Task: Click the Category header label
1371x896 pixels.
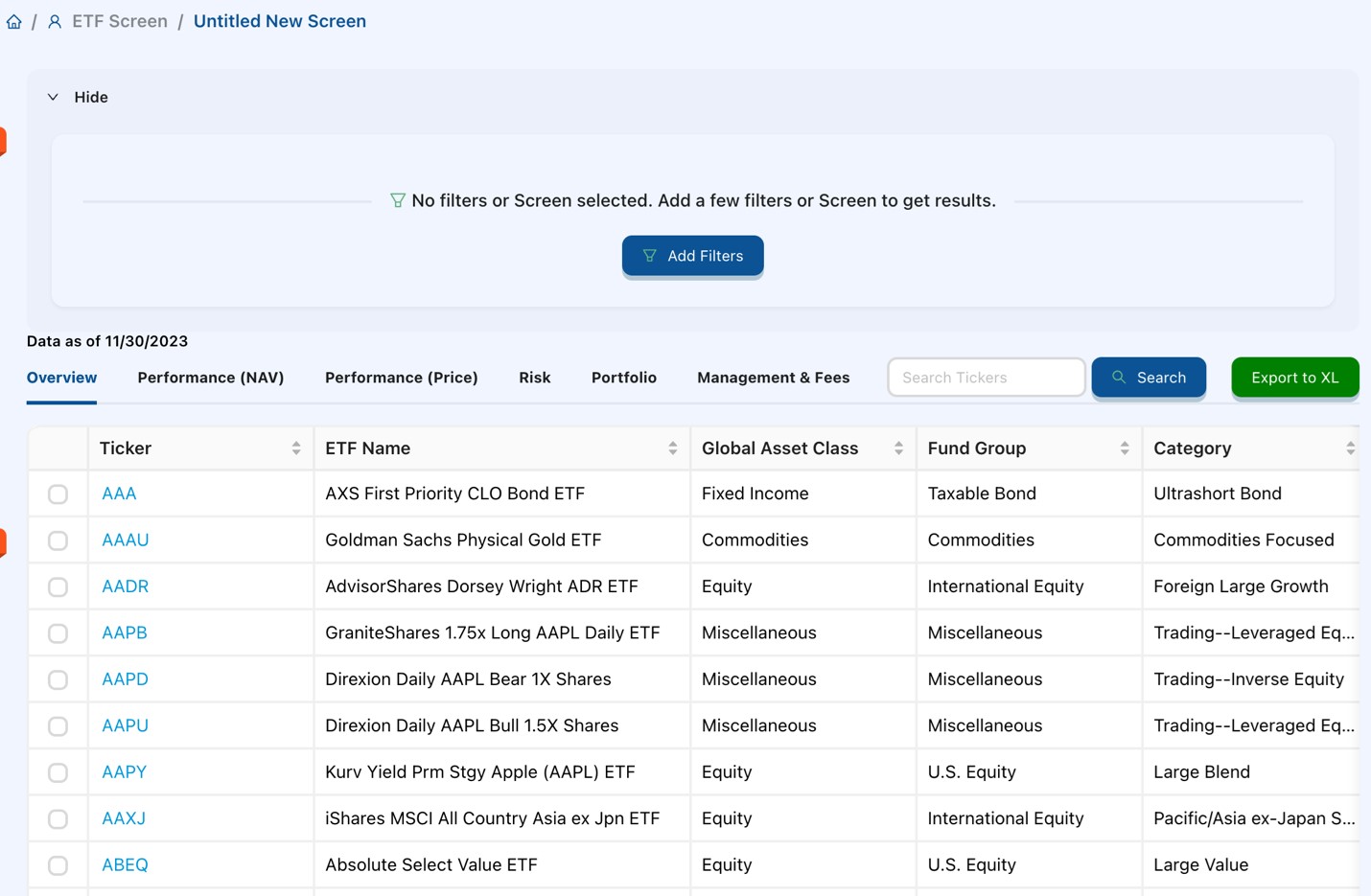Action: pos(1193,448)
